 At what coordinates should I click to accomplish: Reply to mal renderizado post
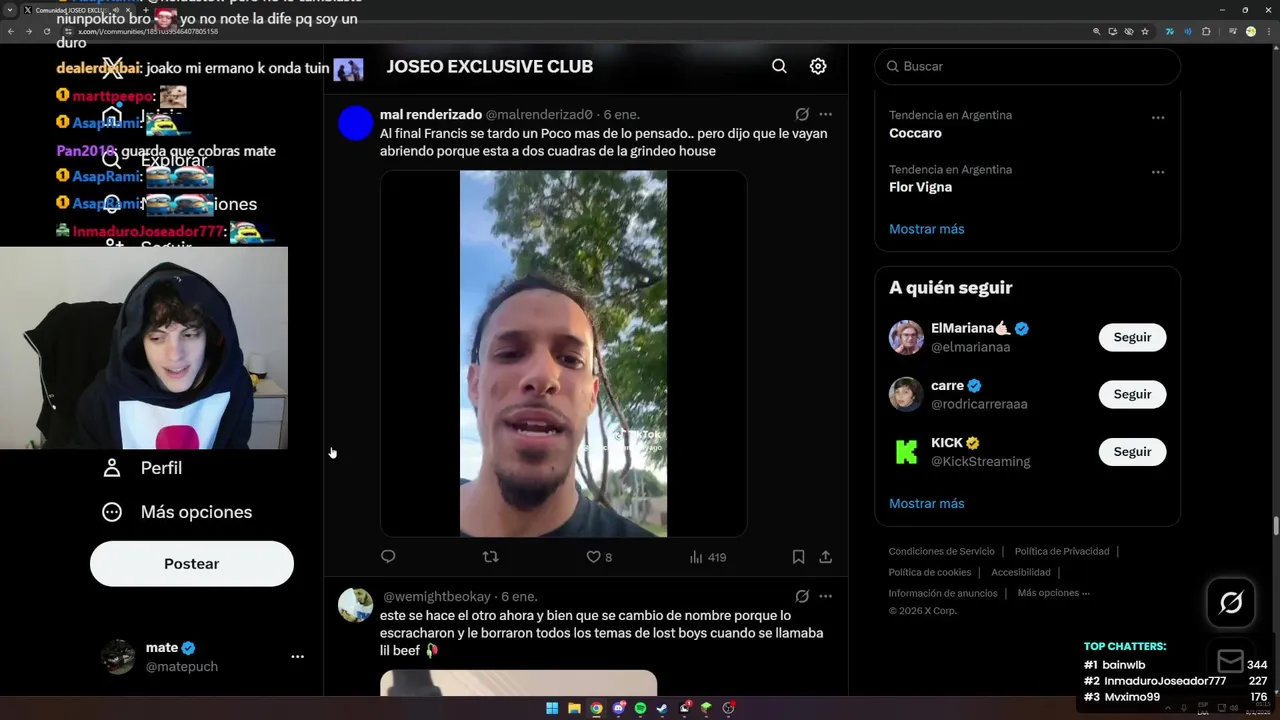pyautogui.click(x=388, y=557)
